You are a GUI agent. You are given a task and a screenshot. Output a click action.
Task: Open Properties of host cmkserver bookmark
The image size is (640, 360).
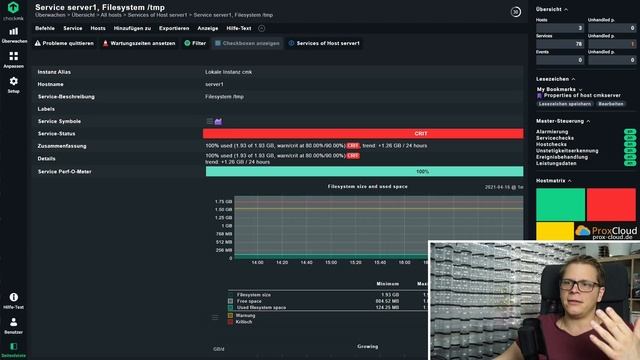582,96
